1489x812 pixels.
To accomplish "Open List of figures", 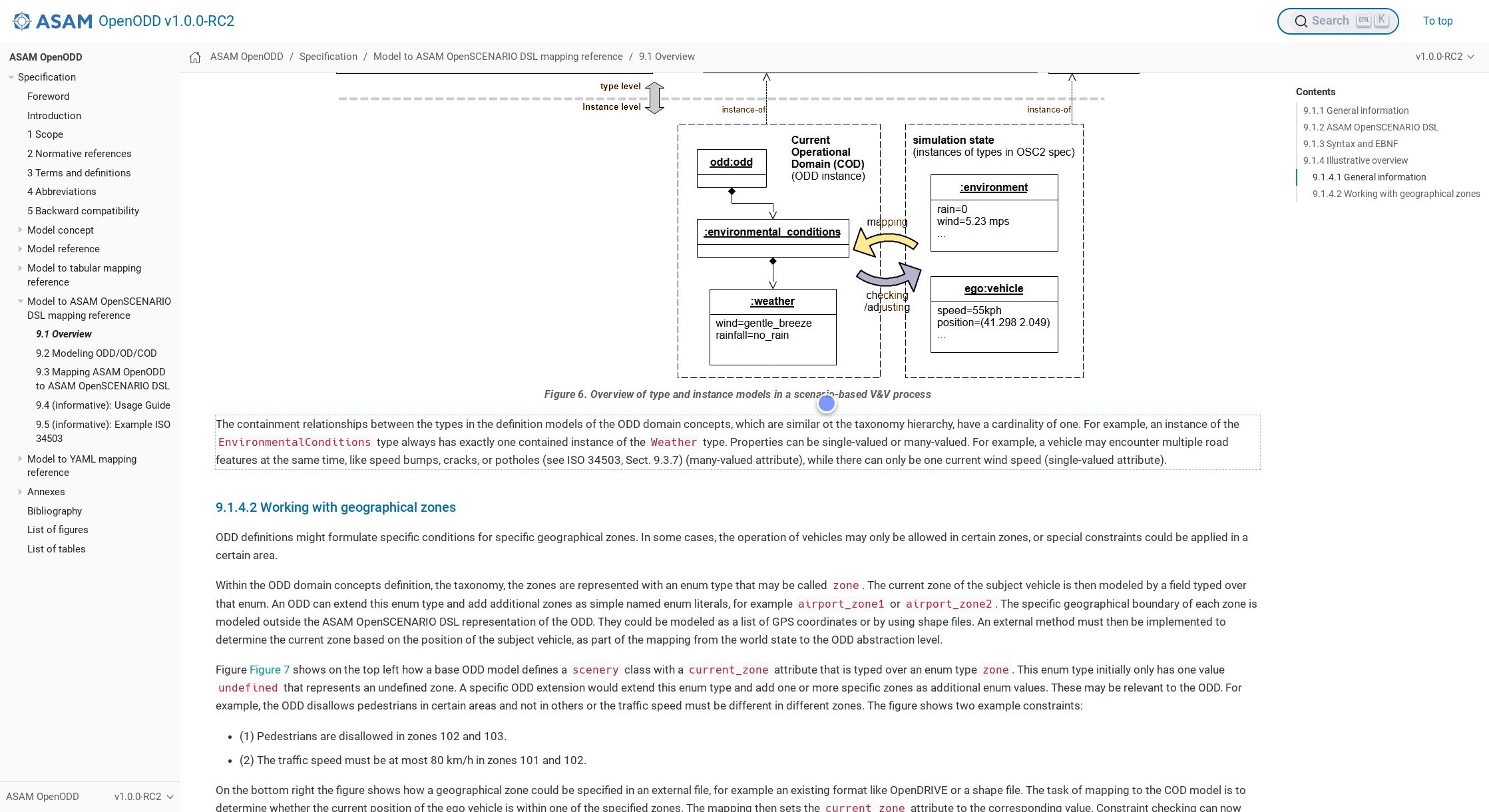I will [58, 530].
